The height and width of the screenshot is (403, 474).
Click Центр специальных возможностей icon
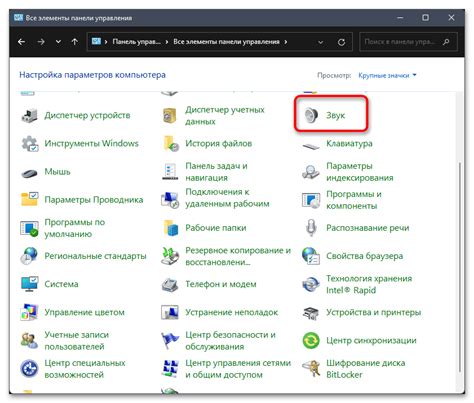(x=29, y=369)
